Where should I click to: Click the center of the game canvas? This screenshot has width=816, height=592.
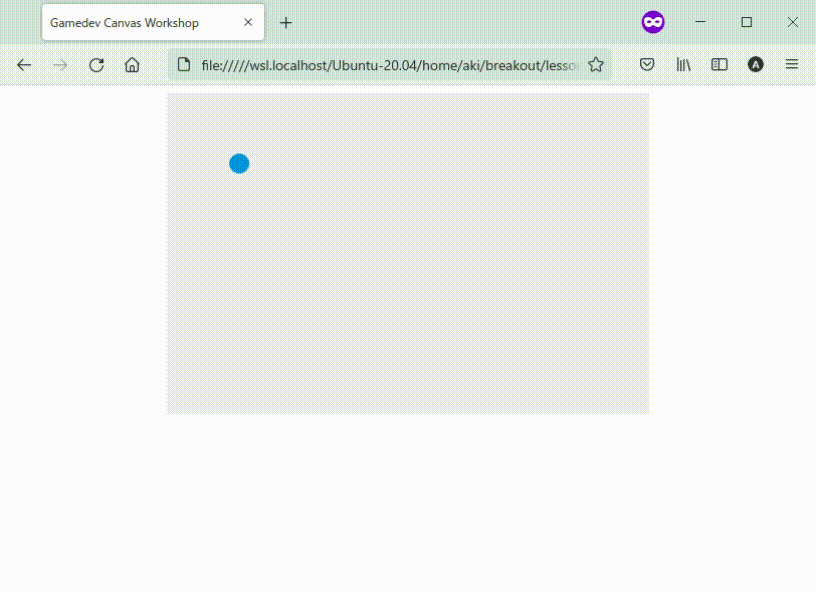pyautogui.click(x=408, y=253)
